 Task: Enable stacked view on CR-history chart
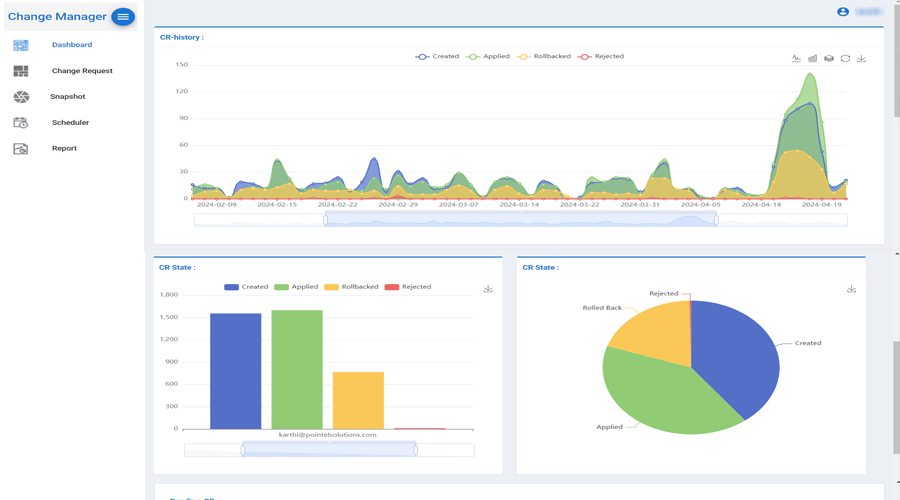[x=829, y=59]
